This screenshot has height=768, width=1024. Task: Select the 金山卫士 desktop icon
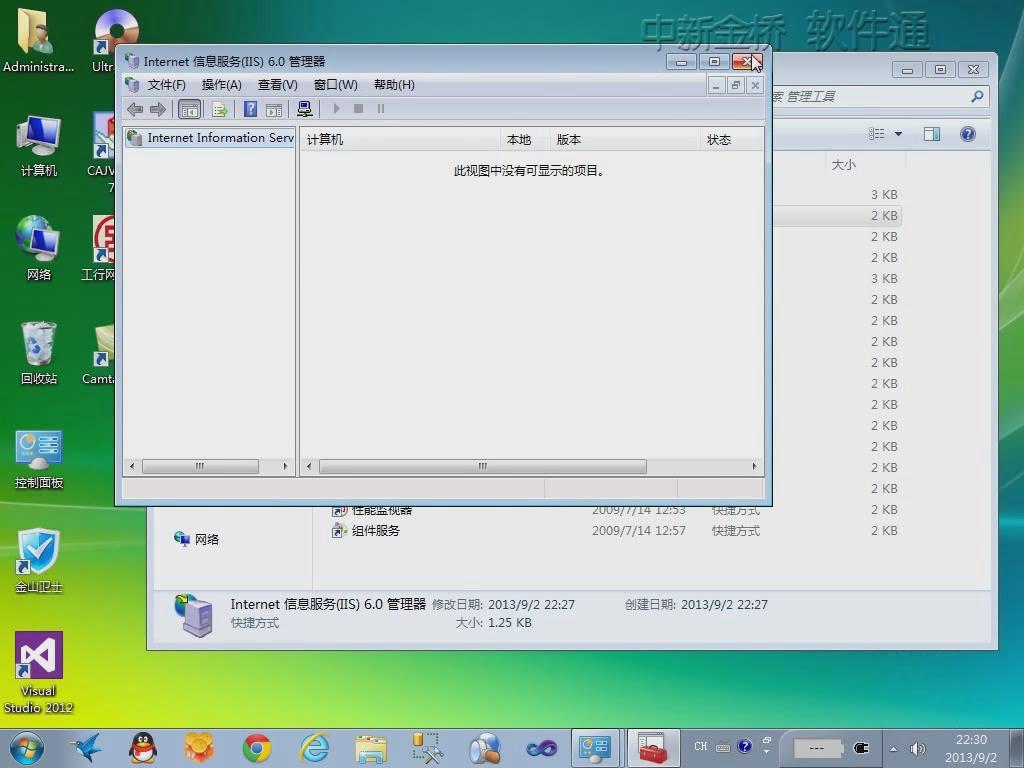39,561
